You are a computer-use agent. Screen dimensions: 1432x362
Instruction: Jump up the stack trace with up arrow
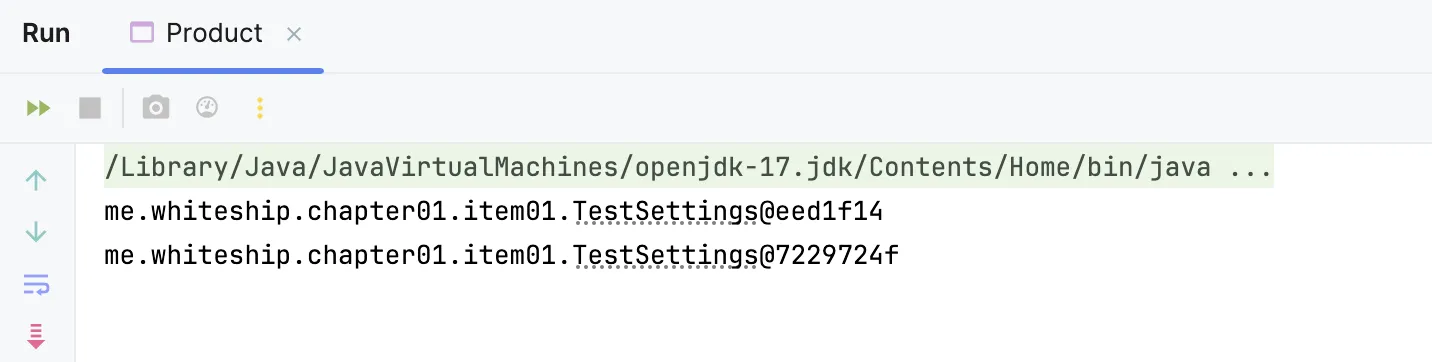tap(36, 181)
